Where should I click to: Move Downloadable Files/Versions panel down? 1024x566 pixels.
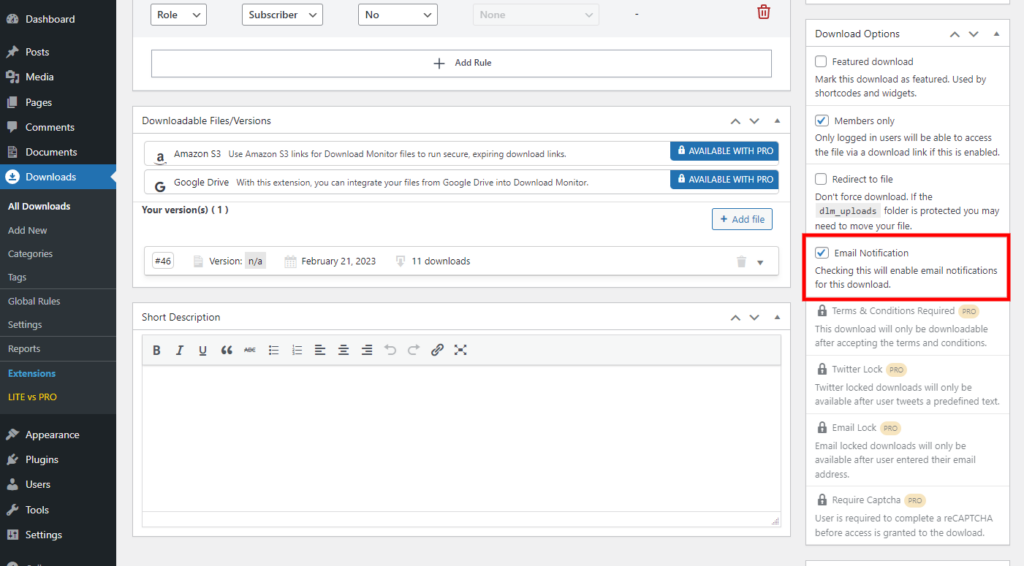pyautogui.click(x=754, y=121)
